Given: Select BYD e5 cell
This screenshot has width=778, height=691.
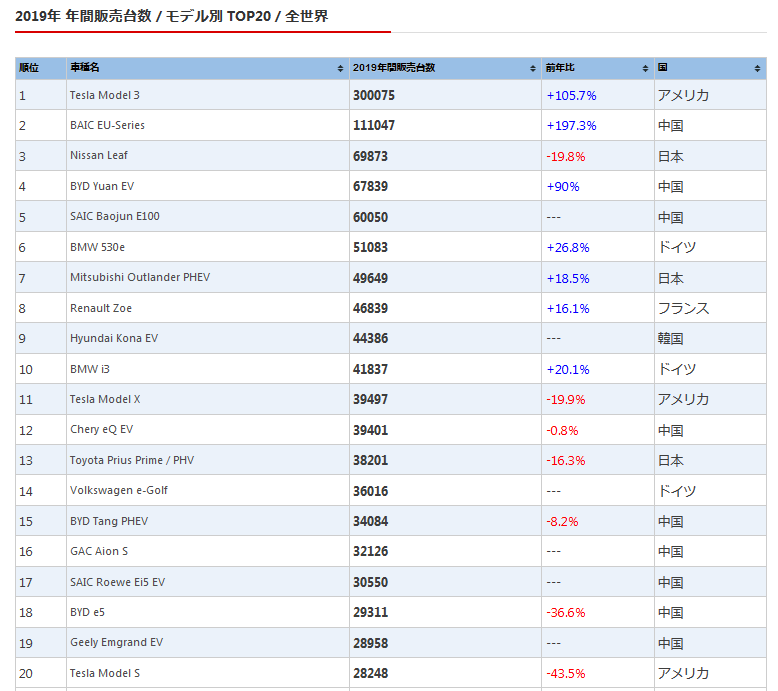Looking at the screenshot, I should coord(208,612).
